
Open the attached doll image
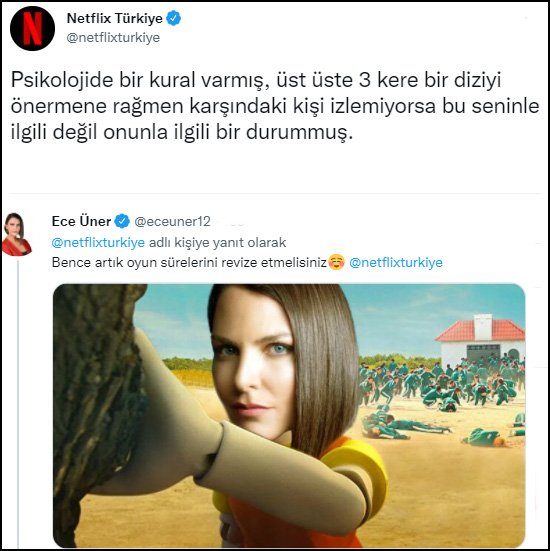289,415
